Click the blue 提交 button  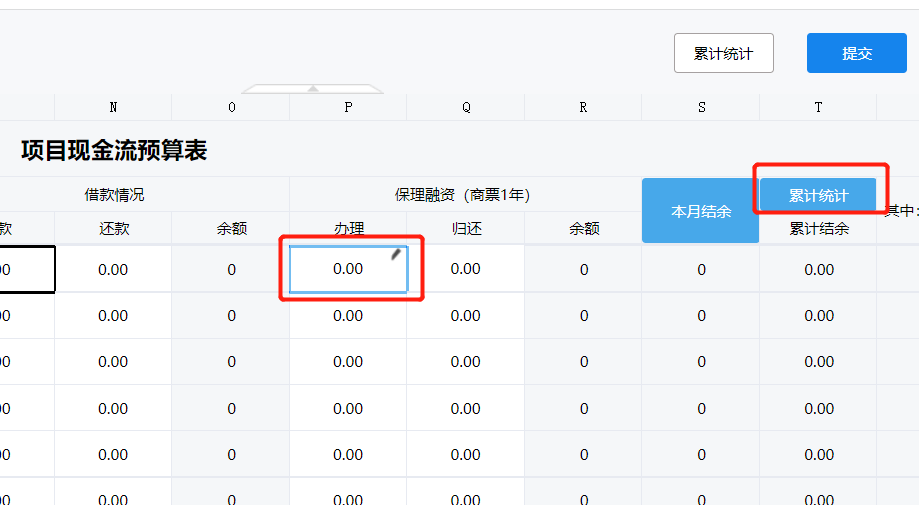click(x=857, y=53)
